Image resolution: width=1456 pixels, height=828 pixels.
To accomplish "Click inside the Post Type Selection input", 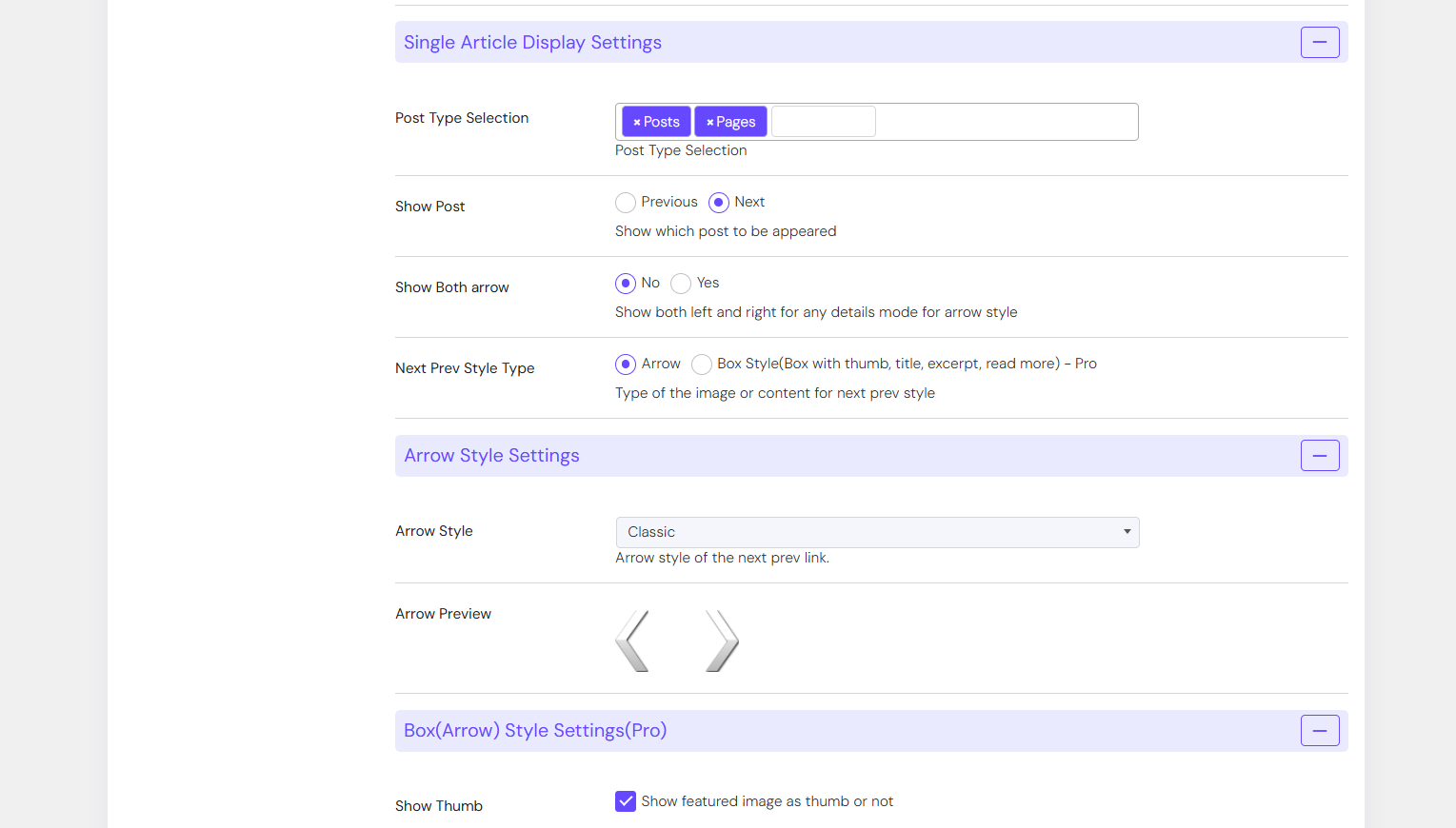I will click(x=823, y=122).
